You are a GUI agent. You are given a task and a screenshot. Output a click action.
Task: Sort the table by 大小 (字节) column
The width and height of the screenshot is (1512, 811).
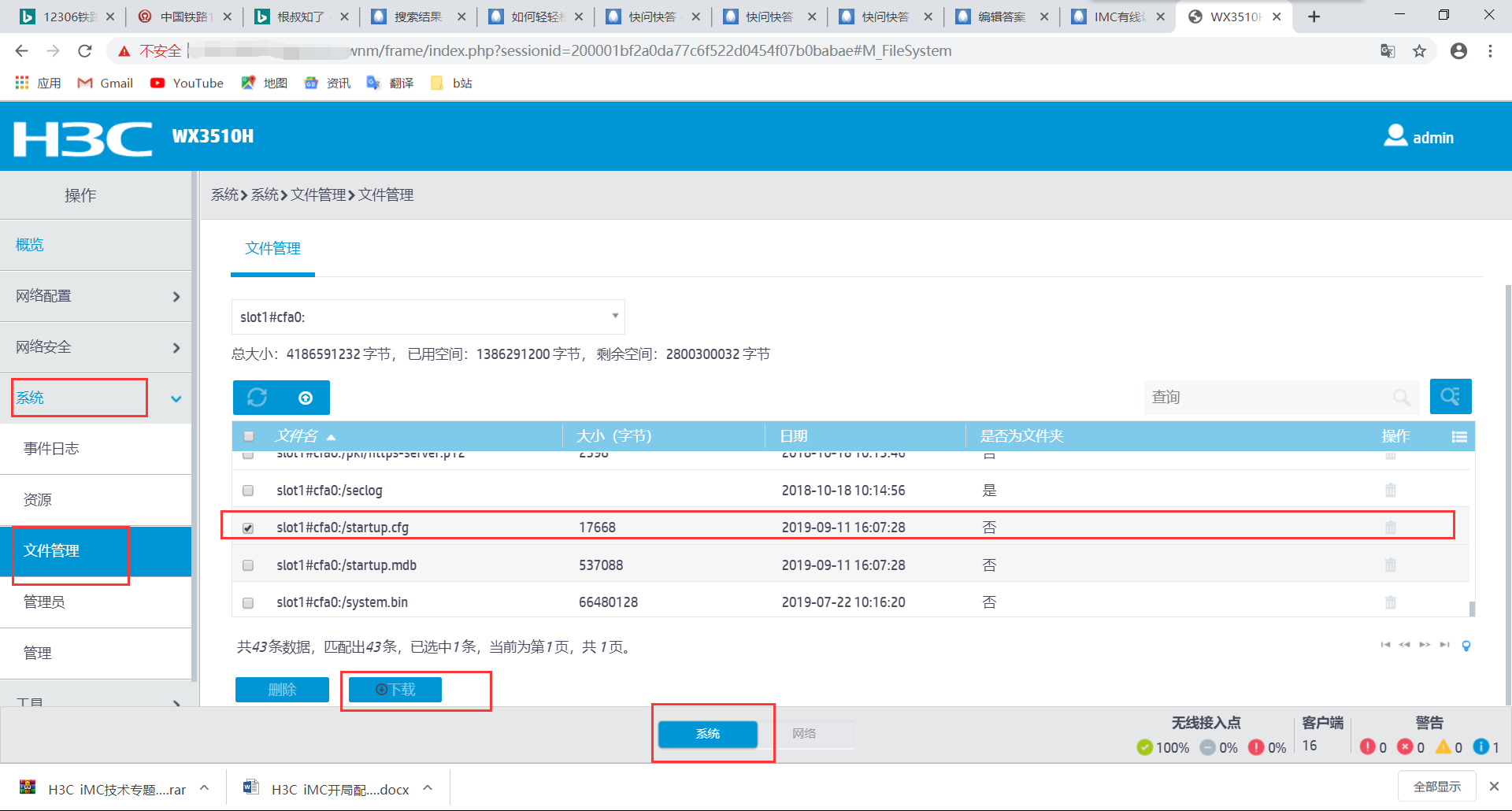click(x=614, y=436)
